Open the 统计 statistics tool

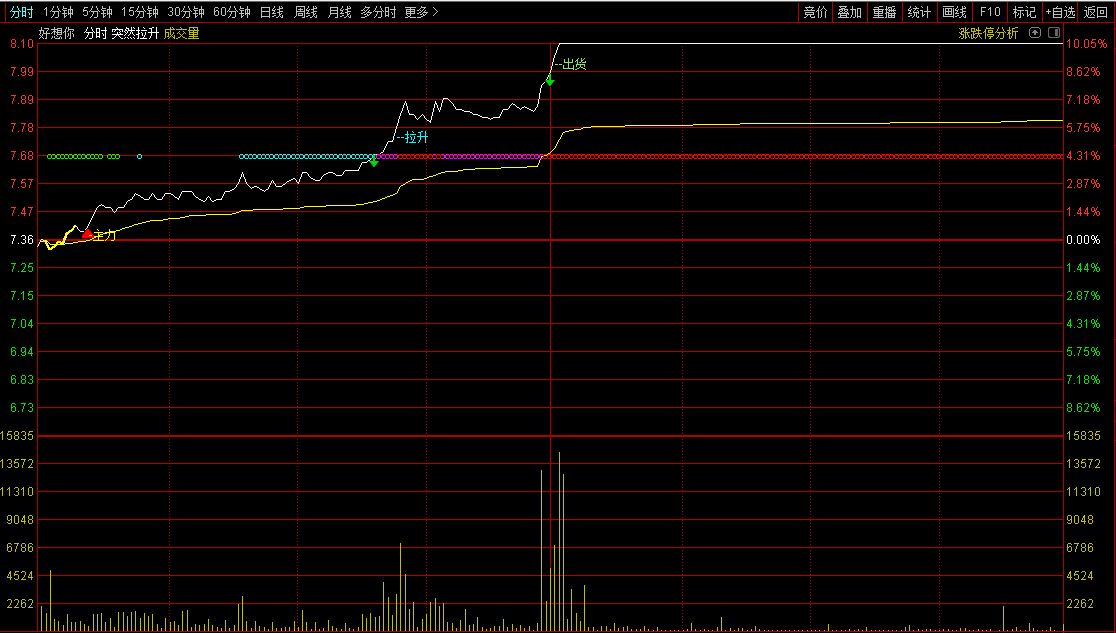coord(919,12)
